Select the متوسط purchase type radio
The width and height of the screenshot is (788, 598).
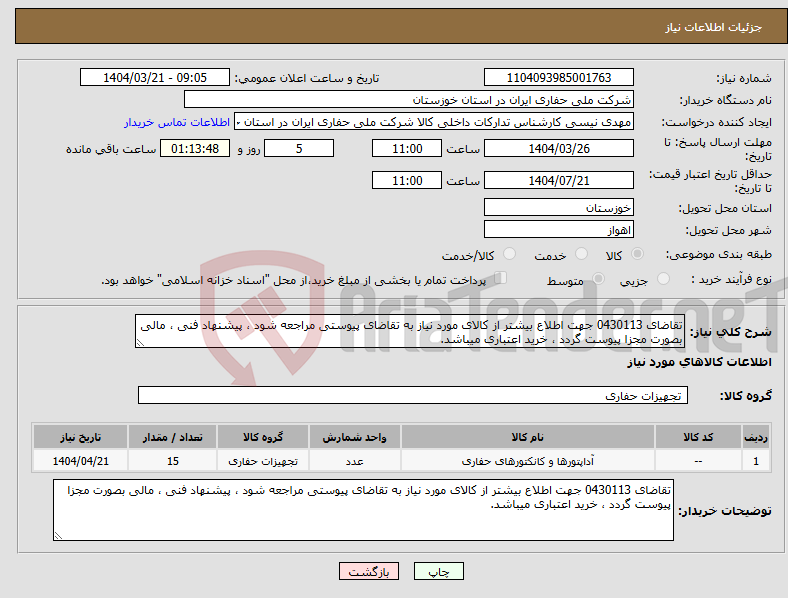(x=598, y=279)
